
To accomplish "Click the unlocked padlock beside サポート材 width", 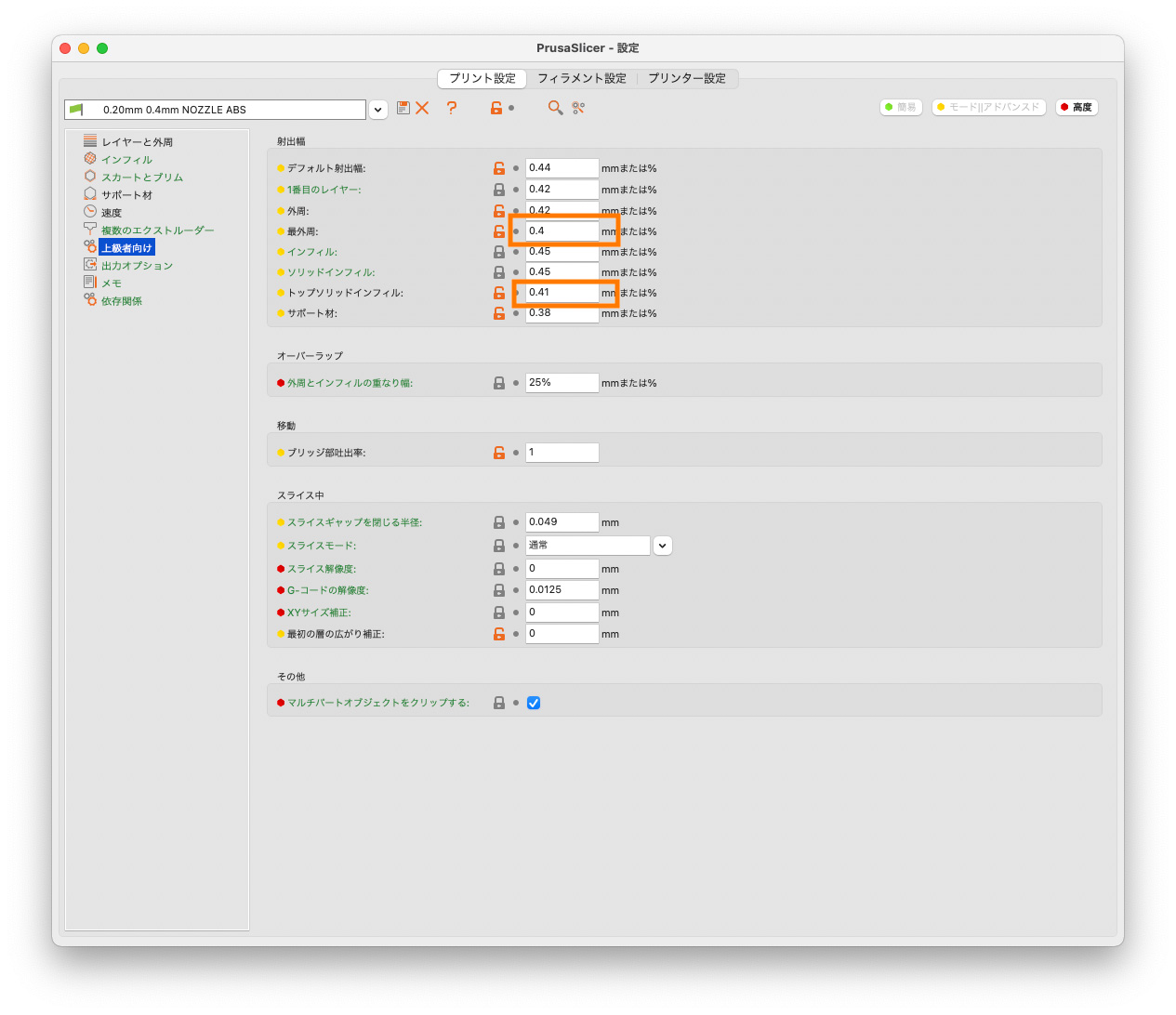I will pos(499,313).
